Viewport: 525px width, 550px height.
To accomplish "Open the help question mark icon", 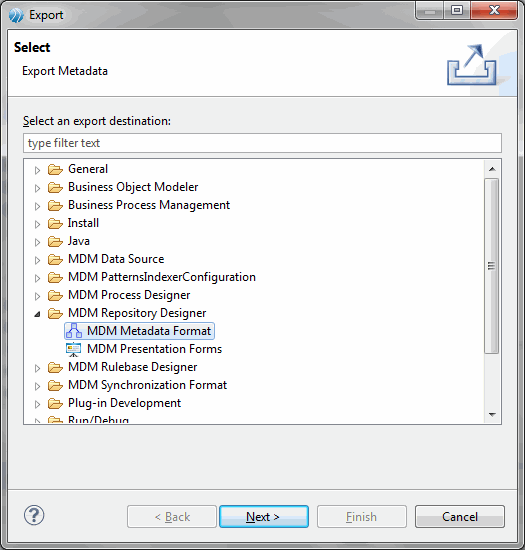I will [34, 516].
